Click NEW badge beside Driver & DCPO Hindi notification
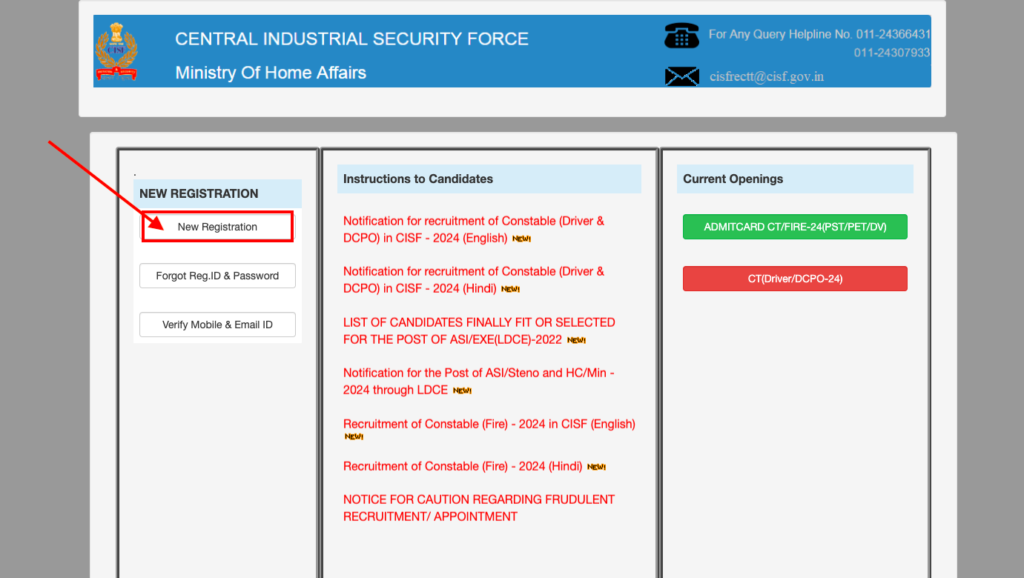The height and width of the screenshot is (578, 1024). [510, 289]
